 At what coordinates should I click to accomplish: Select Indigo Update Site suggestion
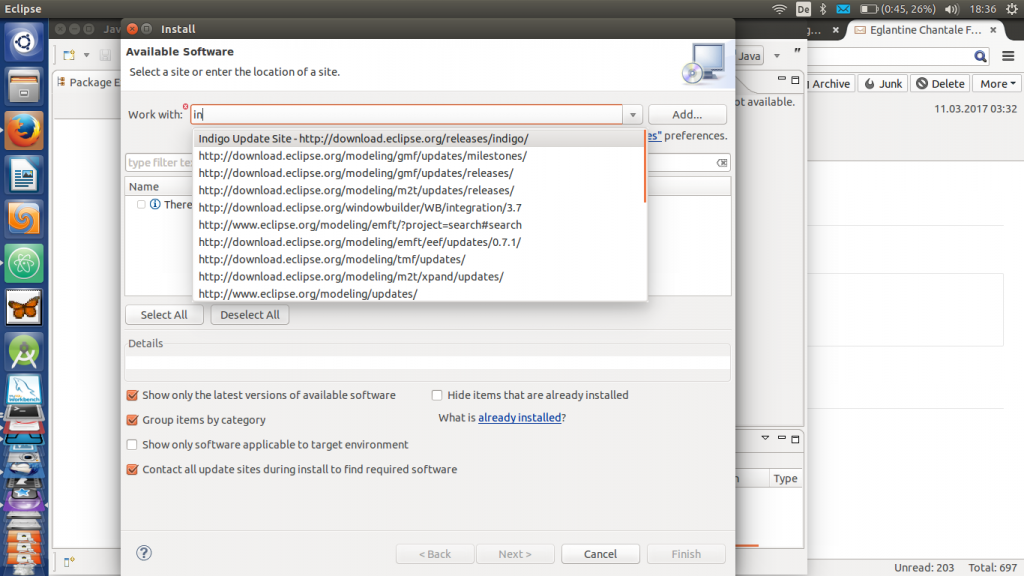tap(419, 138)
